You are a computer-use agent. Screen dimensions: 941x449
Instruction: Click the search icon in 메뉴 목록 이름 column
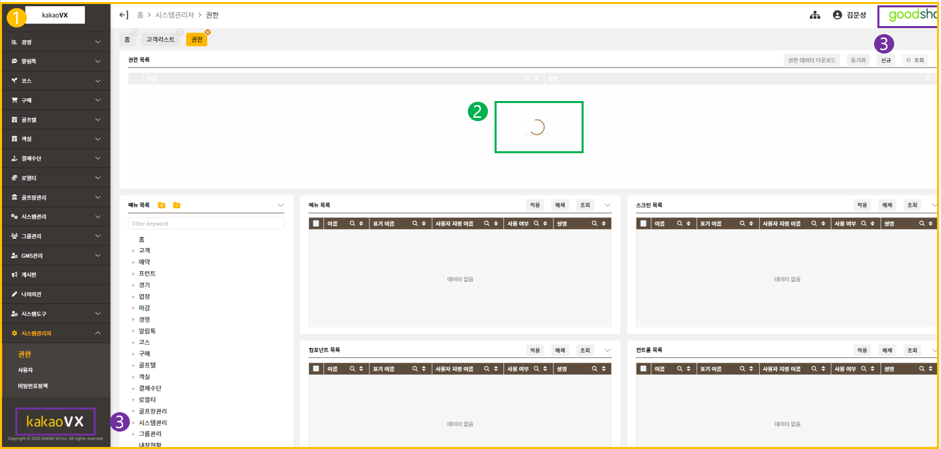[352, 224]
